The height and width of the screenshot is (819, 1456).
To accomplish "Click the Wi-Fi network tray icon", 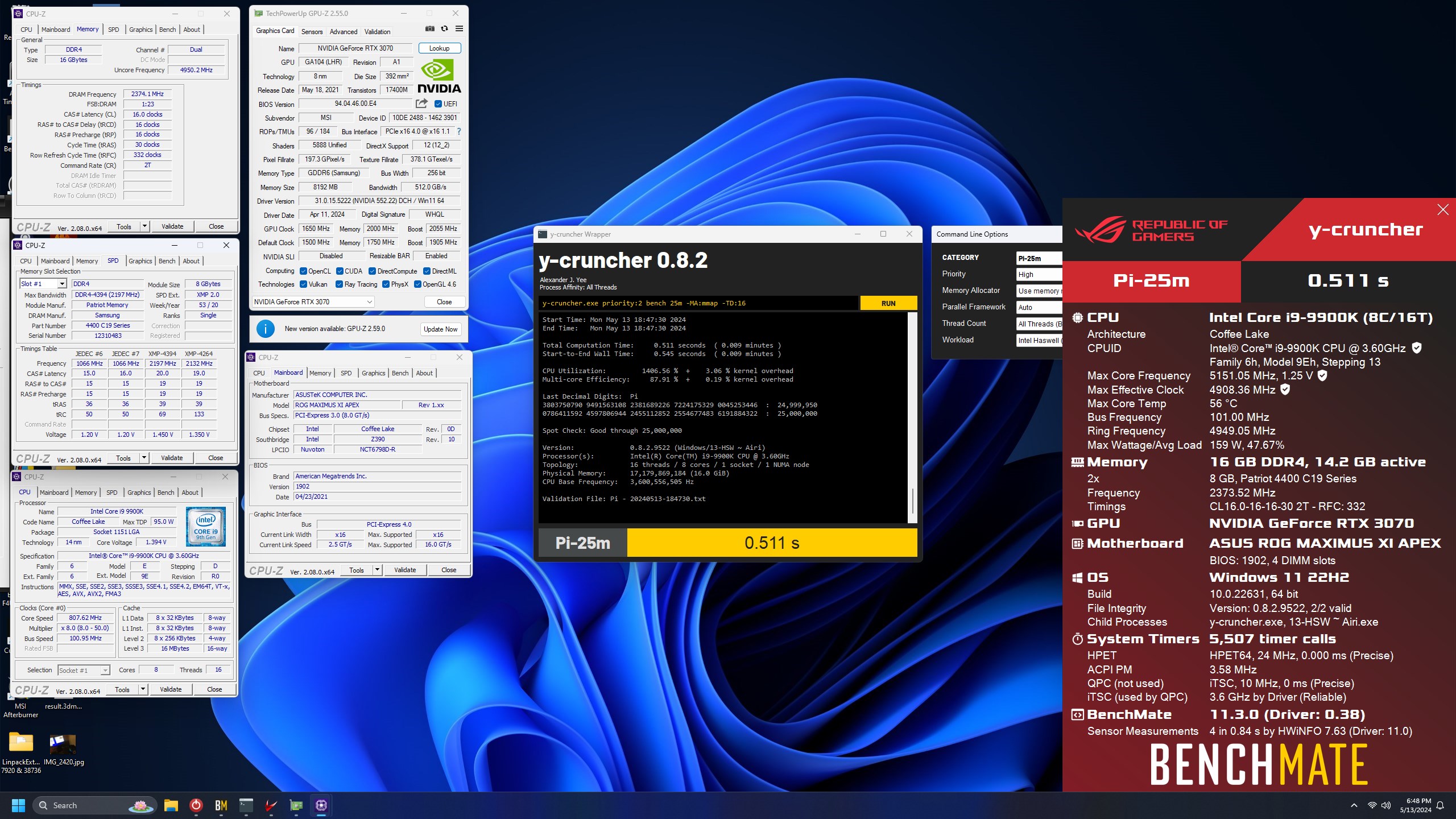I will click(1372, 805).
